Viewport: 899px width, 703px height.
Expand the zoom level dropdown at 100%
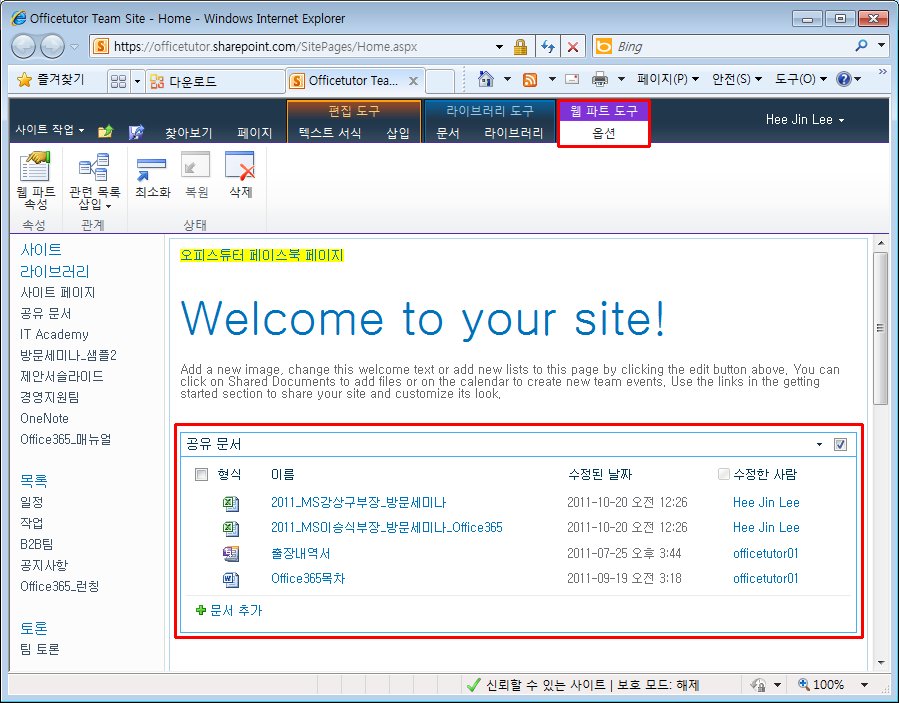click(864, 684)
